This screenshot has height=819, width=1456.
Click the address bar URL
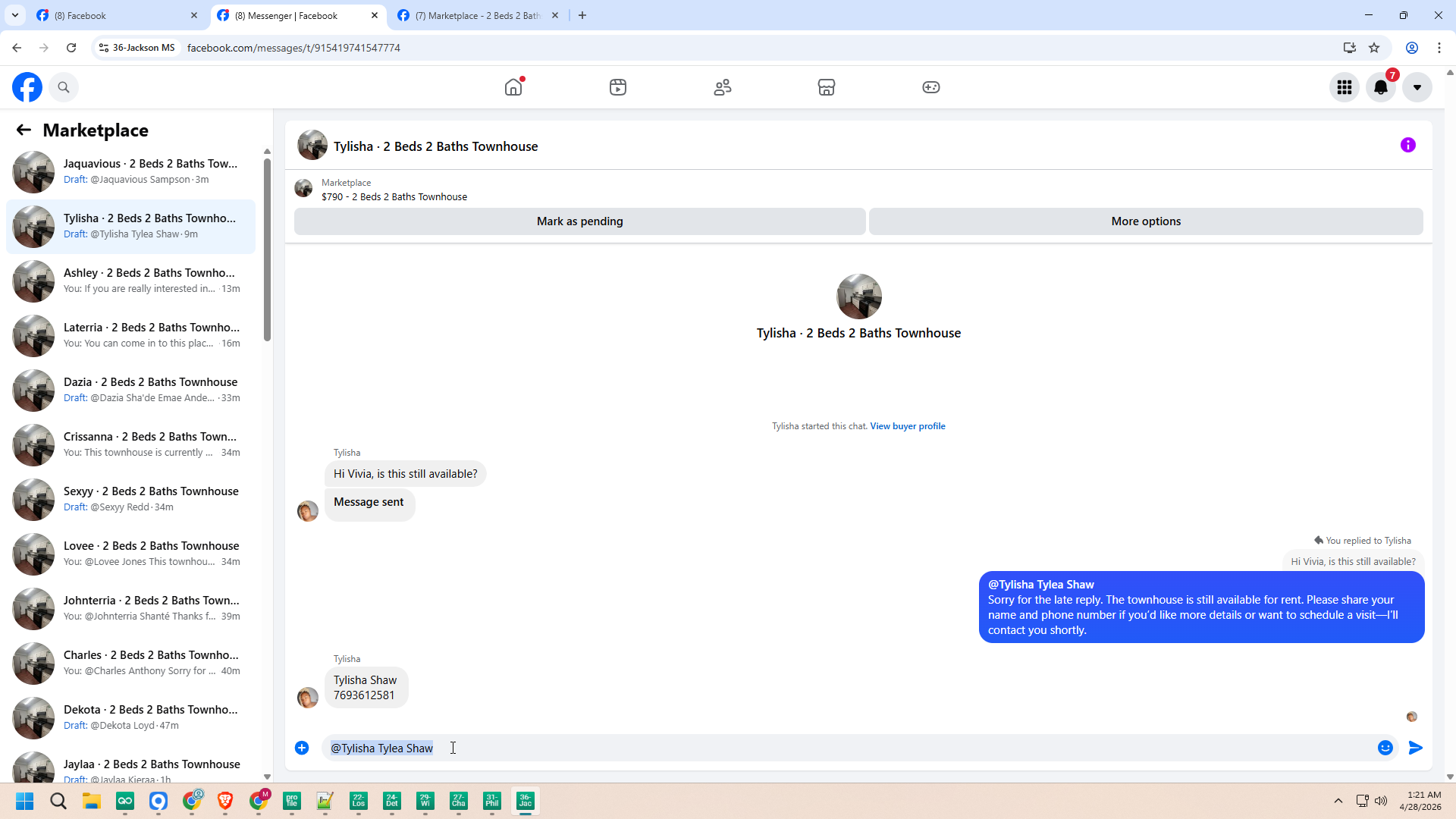pyautogui.click(x=293, y=48)
